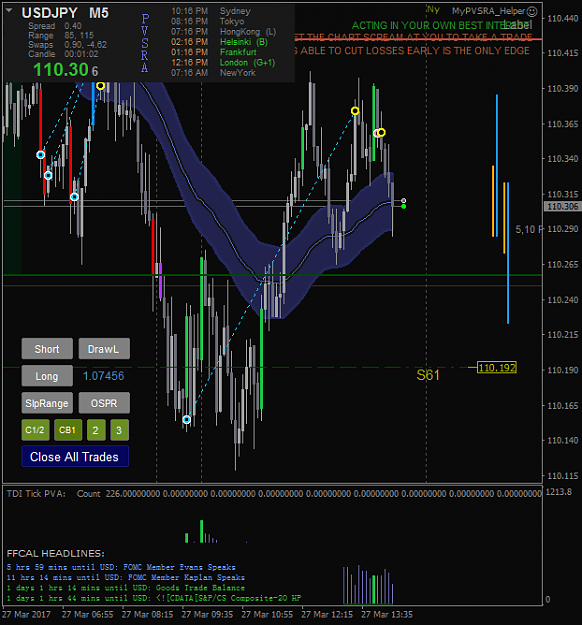This screenshot has height=625, width=582.
Task: Click the Close All Trades button
Action: 75,456
